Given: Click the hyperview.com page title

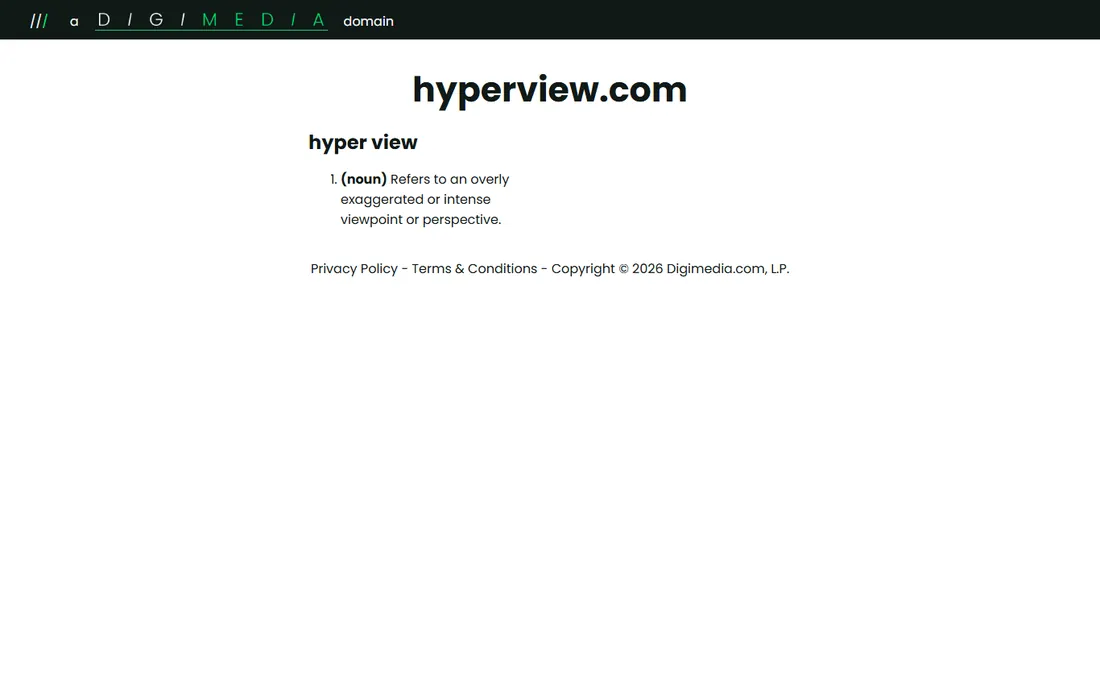Looking at the screenshot, I should (x=549, y=90).
